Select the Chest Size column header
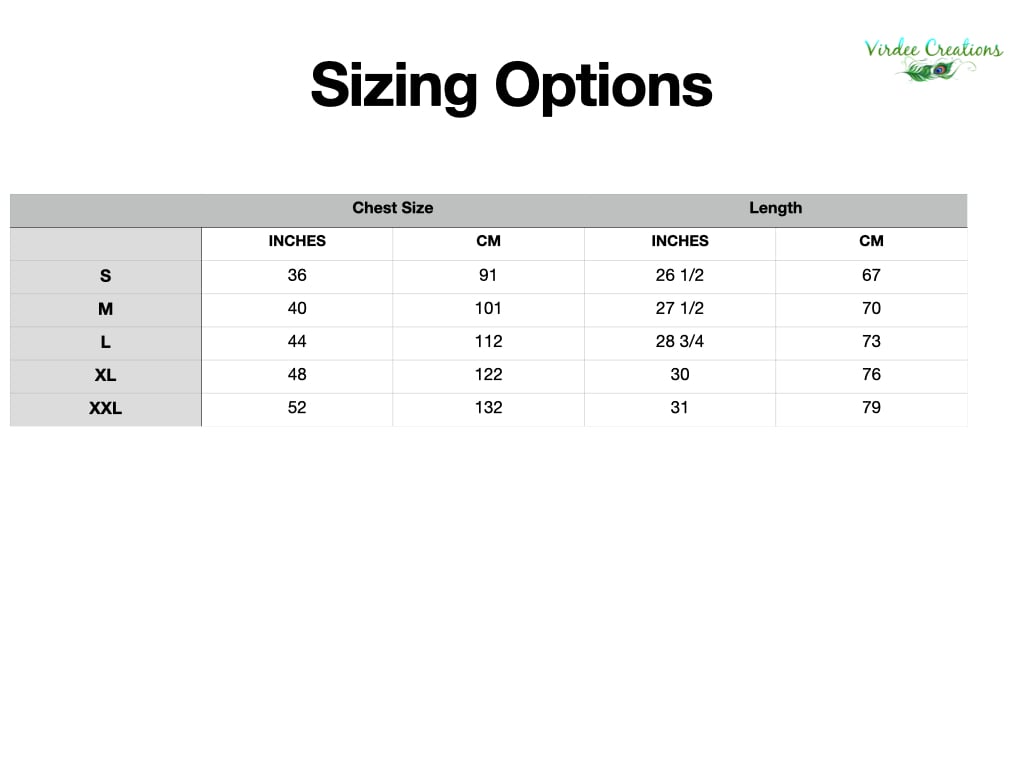Screen dimensions: 1024x768 click(x=392, y=208)
